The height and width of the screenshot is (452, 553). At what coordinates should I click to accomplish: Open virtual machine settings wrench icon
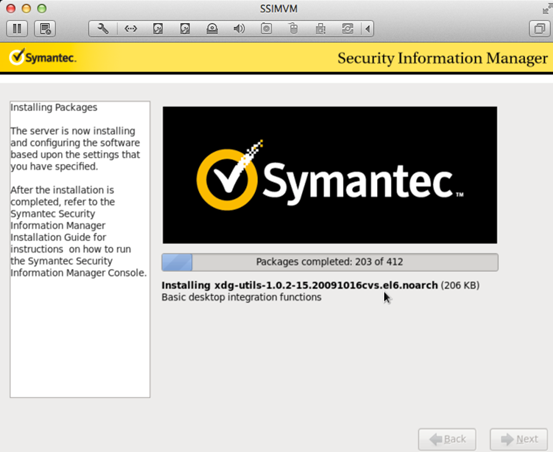103,29
